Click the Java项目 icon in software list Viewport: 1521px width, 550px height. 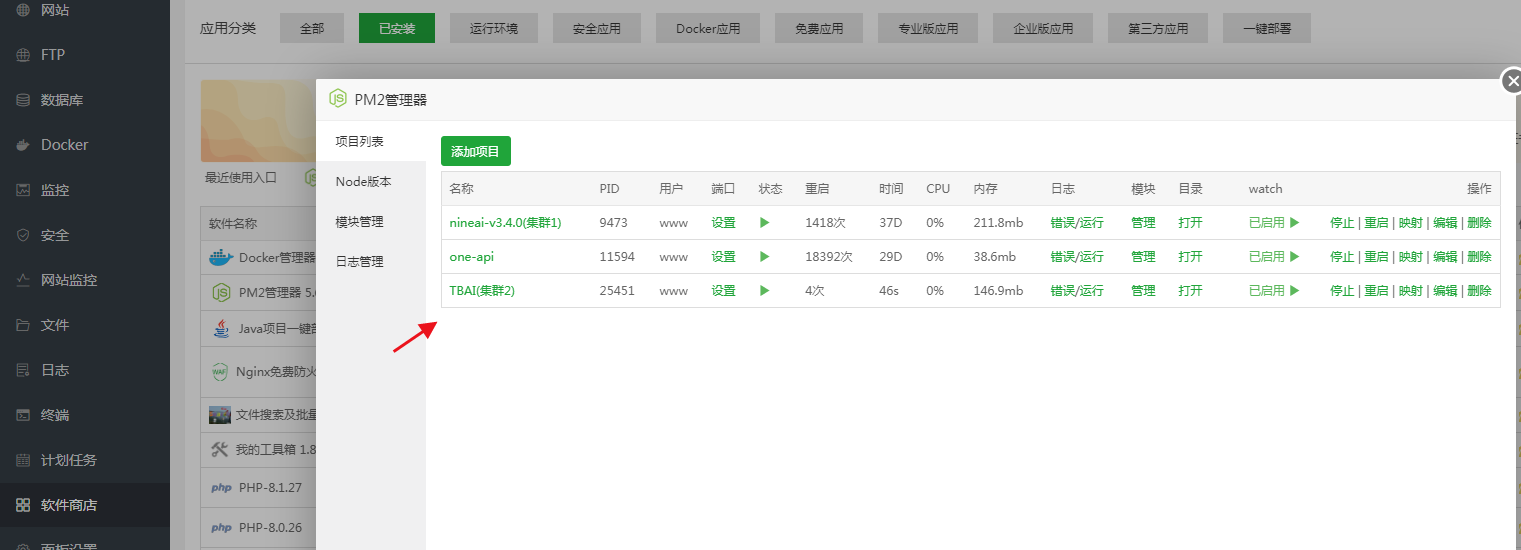(x=221, y=328)
